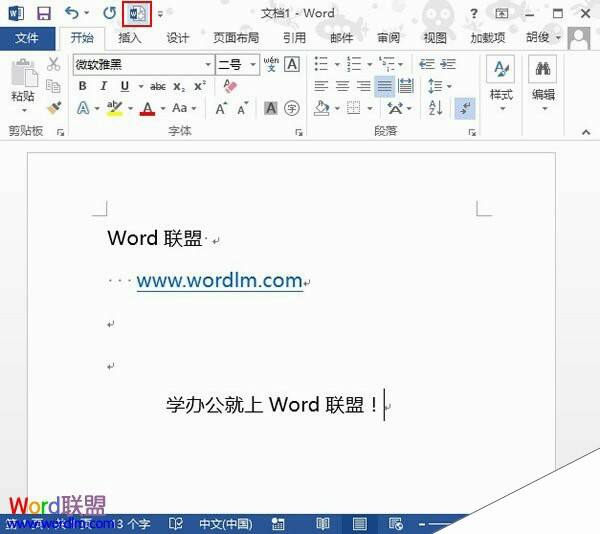Viewport: 600px width, 534px height.
Task: Redo with the repeat arrow icon
Action: point(109,13)
